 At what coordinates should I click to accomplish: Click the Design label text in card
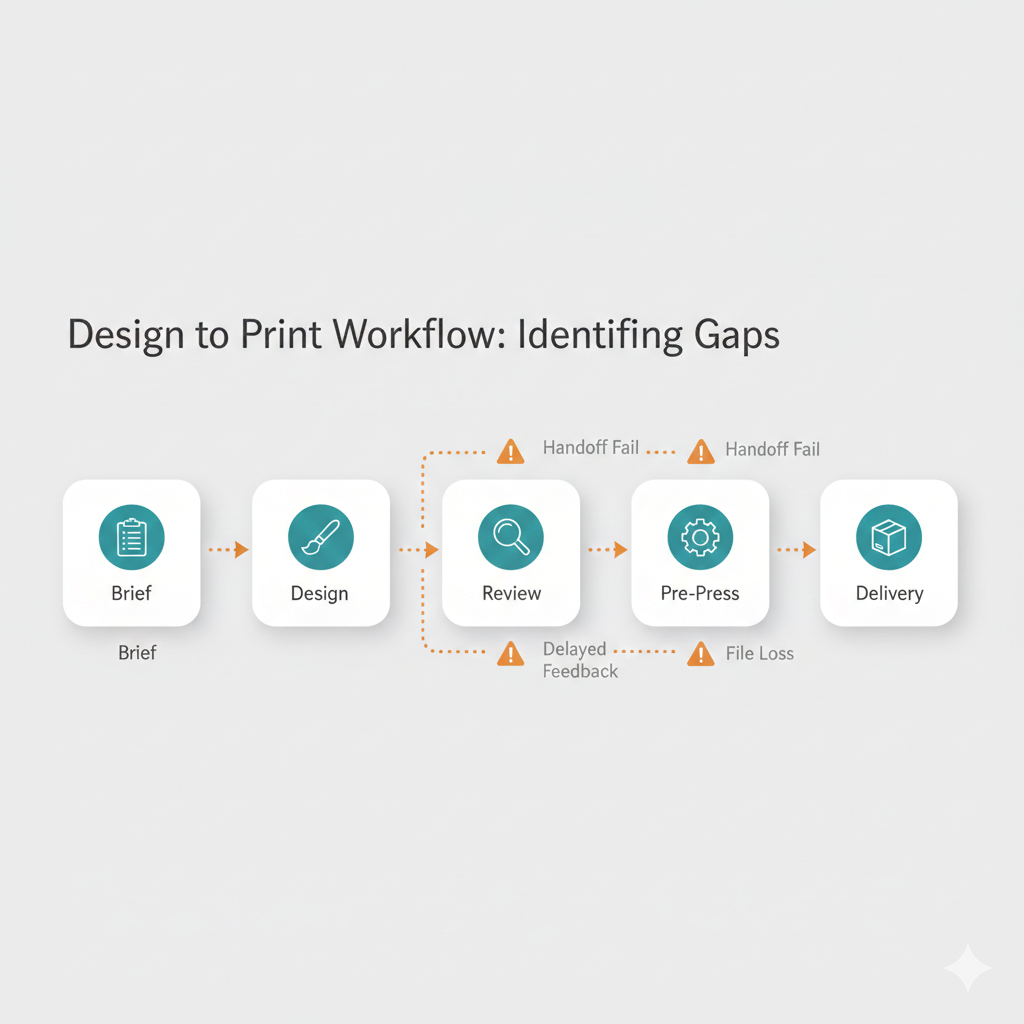(320, 593)
